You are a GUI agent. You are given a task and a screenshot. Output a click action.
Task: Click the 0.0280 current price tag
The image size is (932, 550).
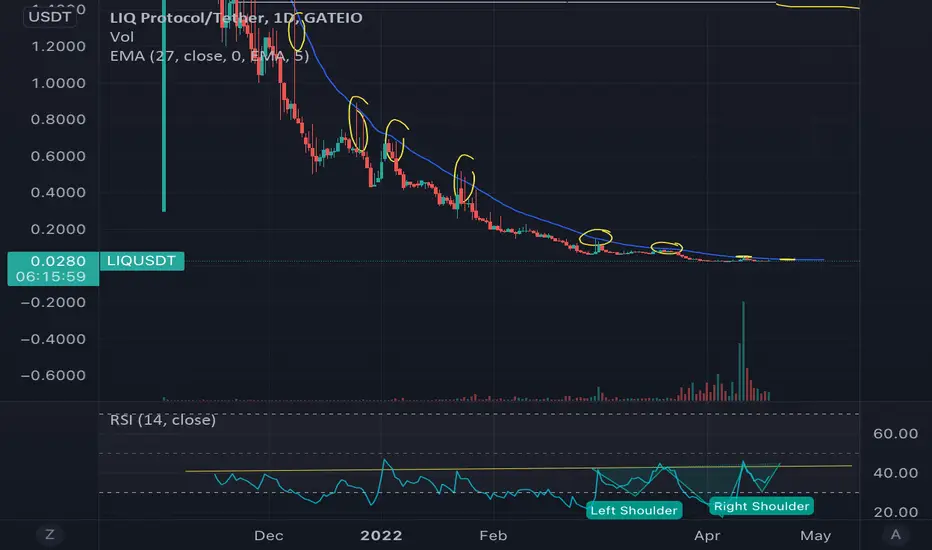coord(58,261)
